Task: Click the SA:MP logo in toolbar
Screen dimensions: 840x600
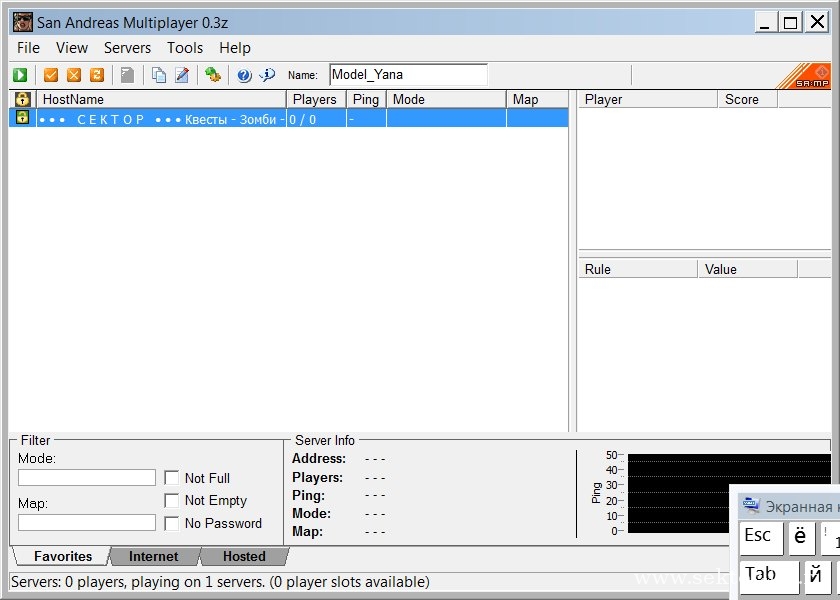Action: tap(805, 76)
